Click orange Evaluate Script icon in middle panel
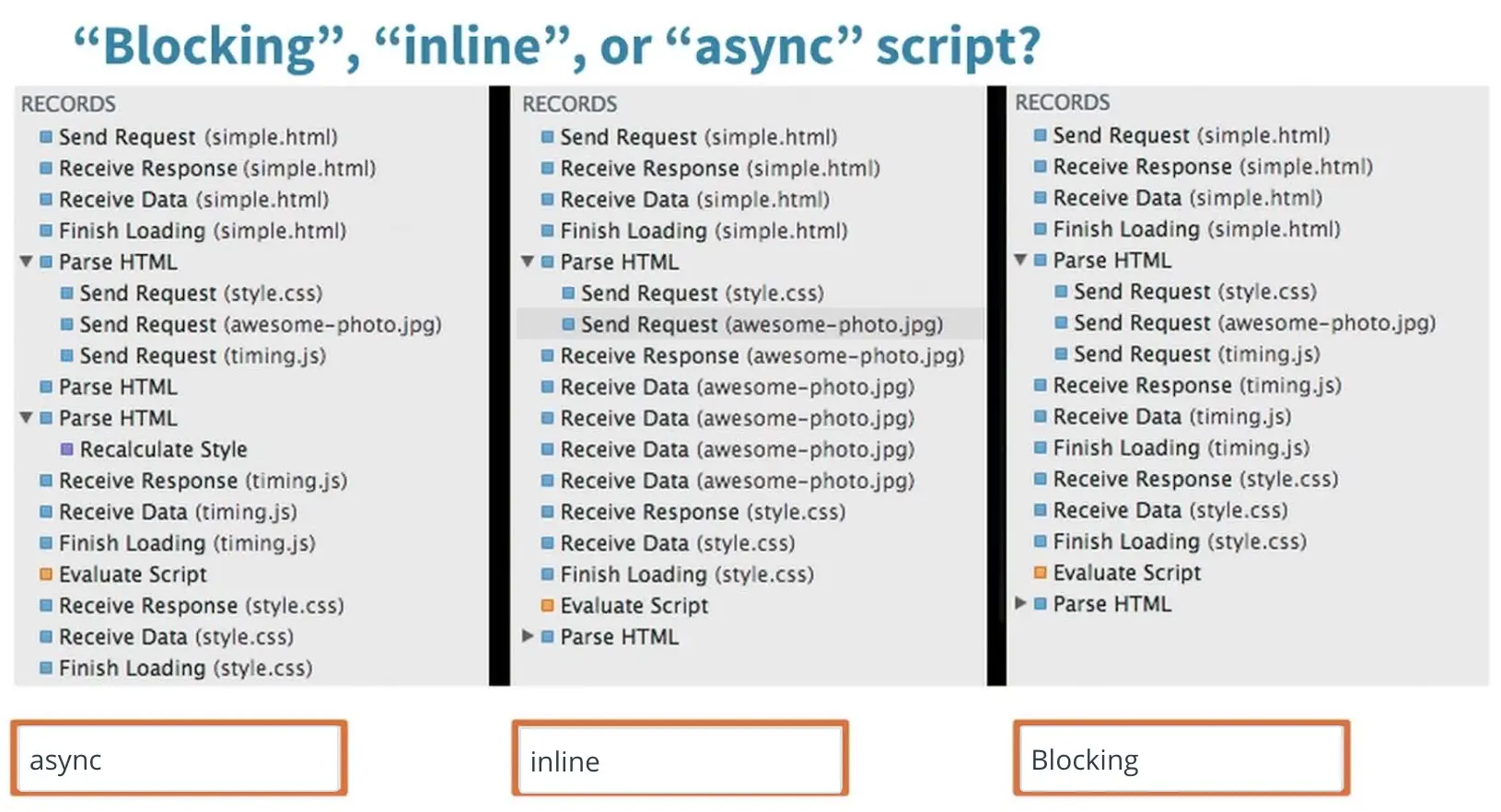This screenshot has width=1501, height=812. pos(547,606)
